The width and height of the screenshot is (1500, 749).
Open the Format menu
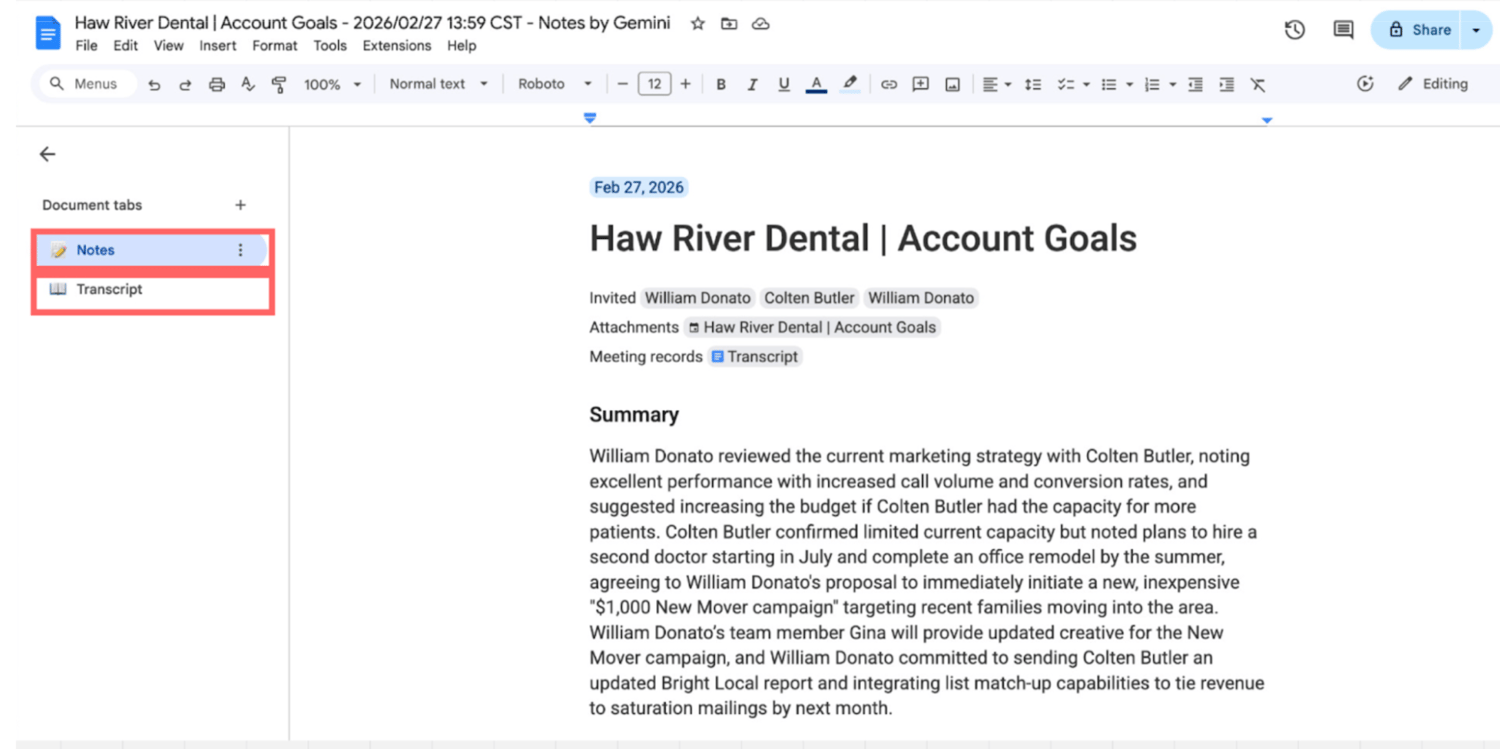click(275, 46)
